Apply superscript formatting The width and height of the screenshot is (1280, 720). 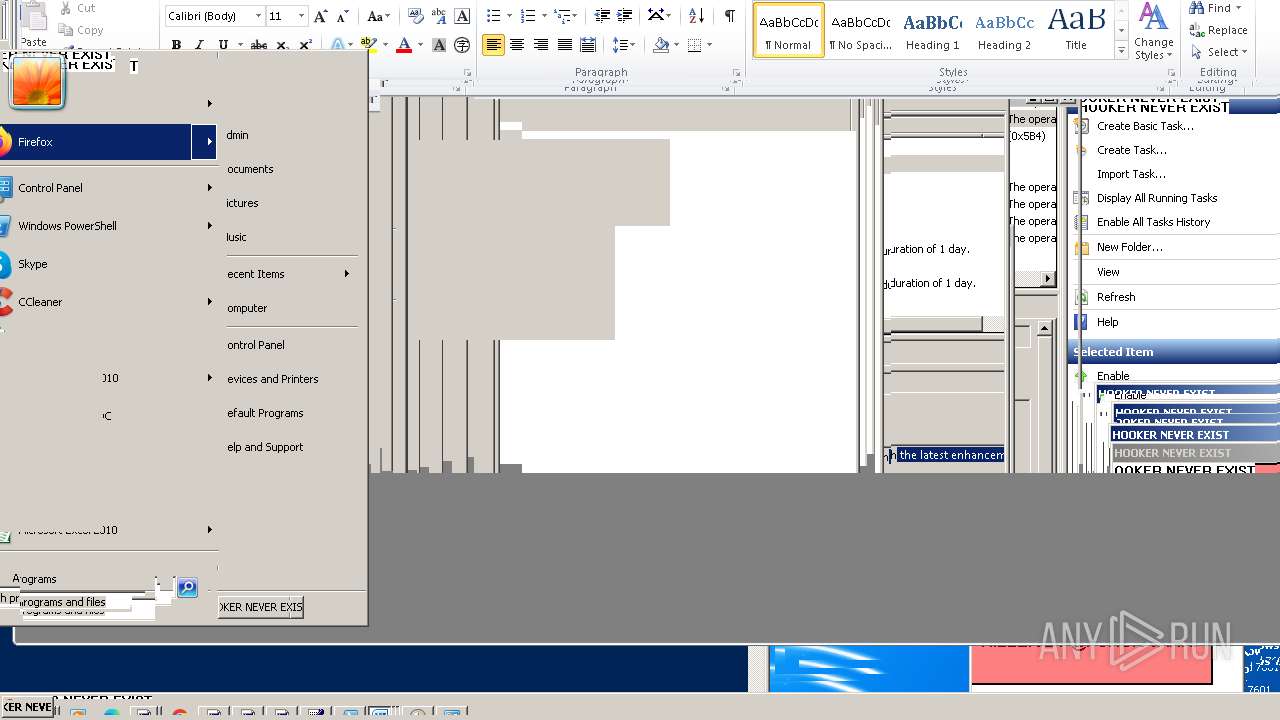pyautogui.click(x=305, y=45)
